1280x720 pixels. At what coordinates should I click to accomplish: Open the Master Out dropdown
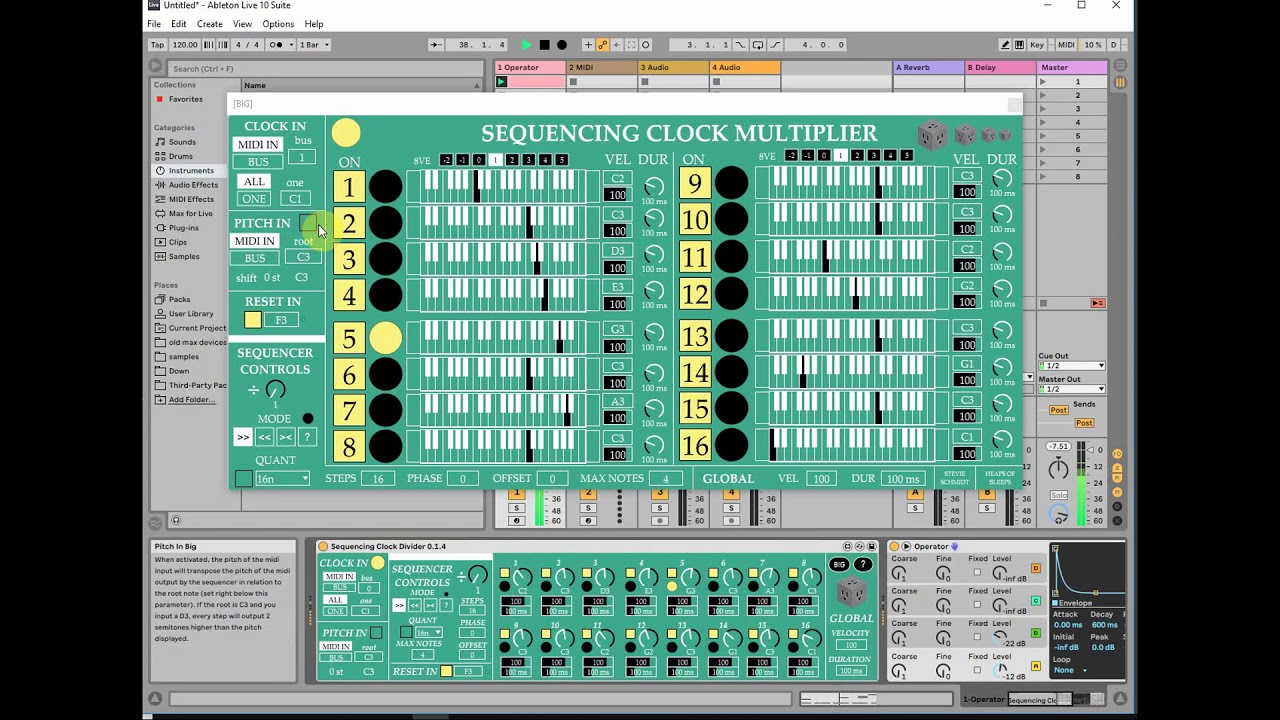pos(1071,389)
